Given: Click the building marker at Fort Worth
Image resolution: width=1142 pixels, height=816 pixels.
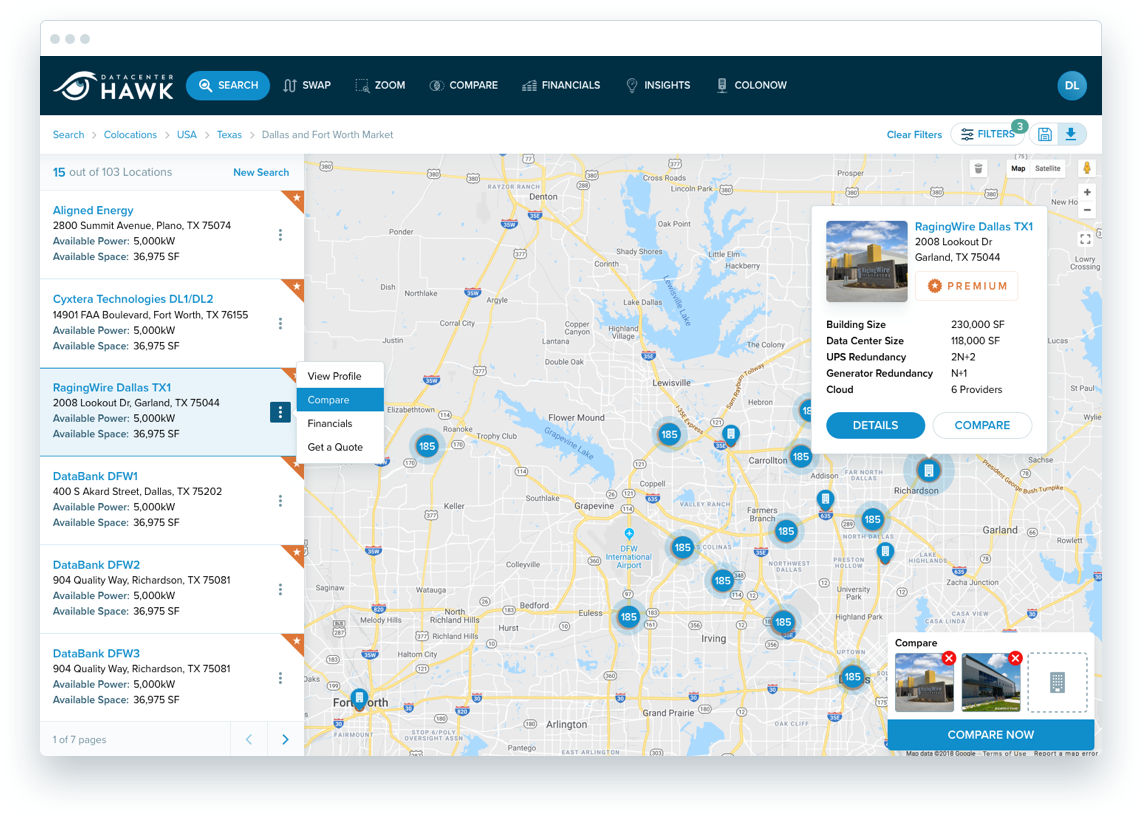Looking at the screenshot, I should [359, 698].
